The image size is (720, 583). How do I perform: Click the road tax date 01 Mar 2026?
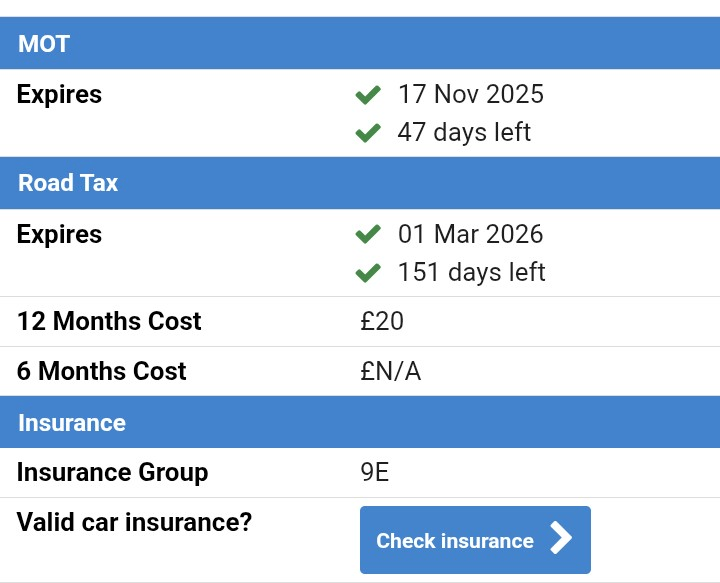[x=470, y=235]
